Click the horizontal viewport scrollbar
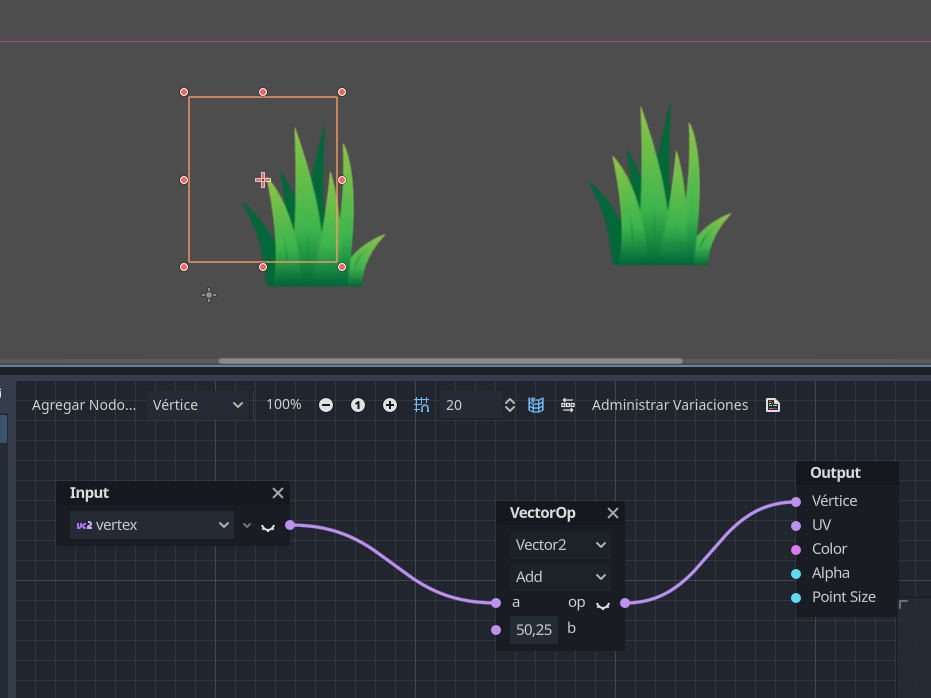931x698 pixels. pyautogui.click(x=450, y=361)
